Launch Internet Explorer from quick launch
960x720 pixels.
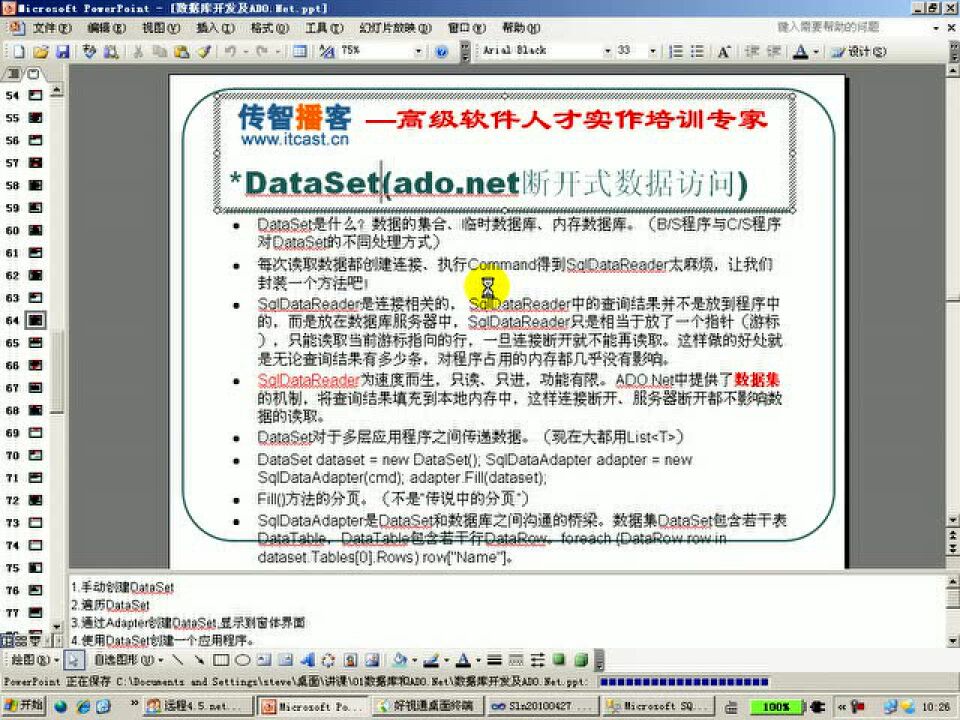coord(83,706)
